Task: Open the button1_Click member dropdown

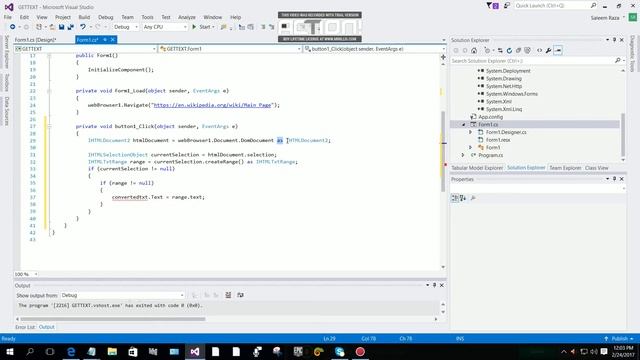Action: [374, 49]
